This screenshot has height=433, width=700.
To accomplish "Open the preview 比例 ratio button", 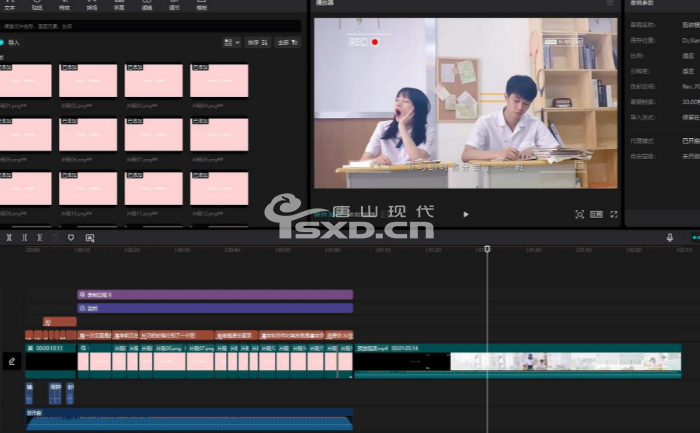I will coord(596,214).
